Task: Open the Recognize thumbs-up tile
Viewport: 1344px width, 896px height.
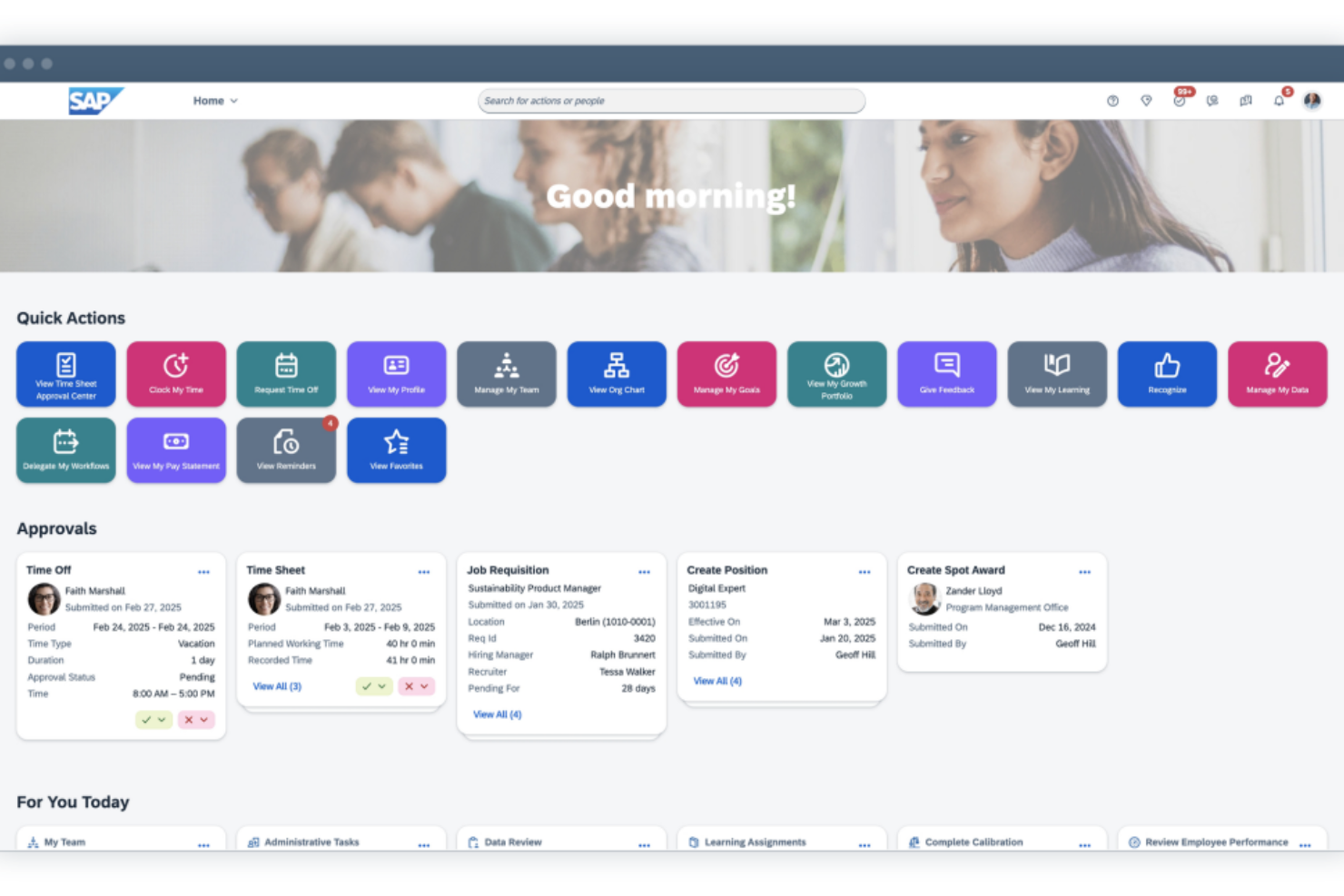Action: pos(1167,373)
